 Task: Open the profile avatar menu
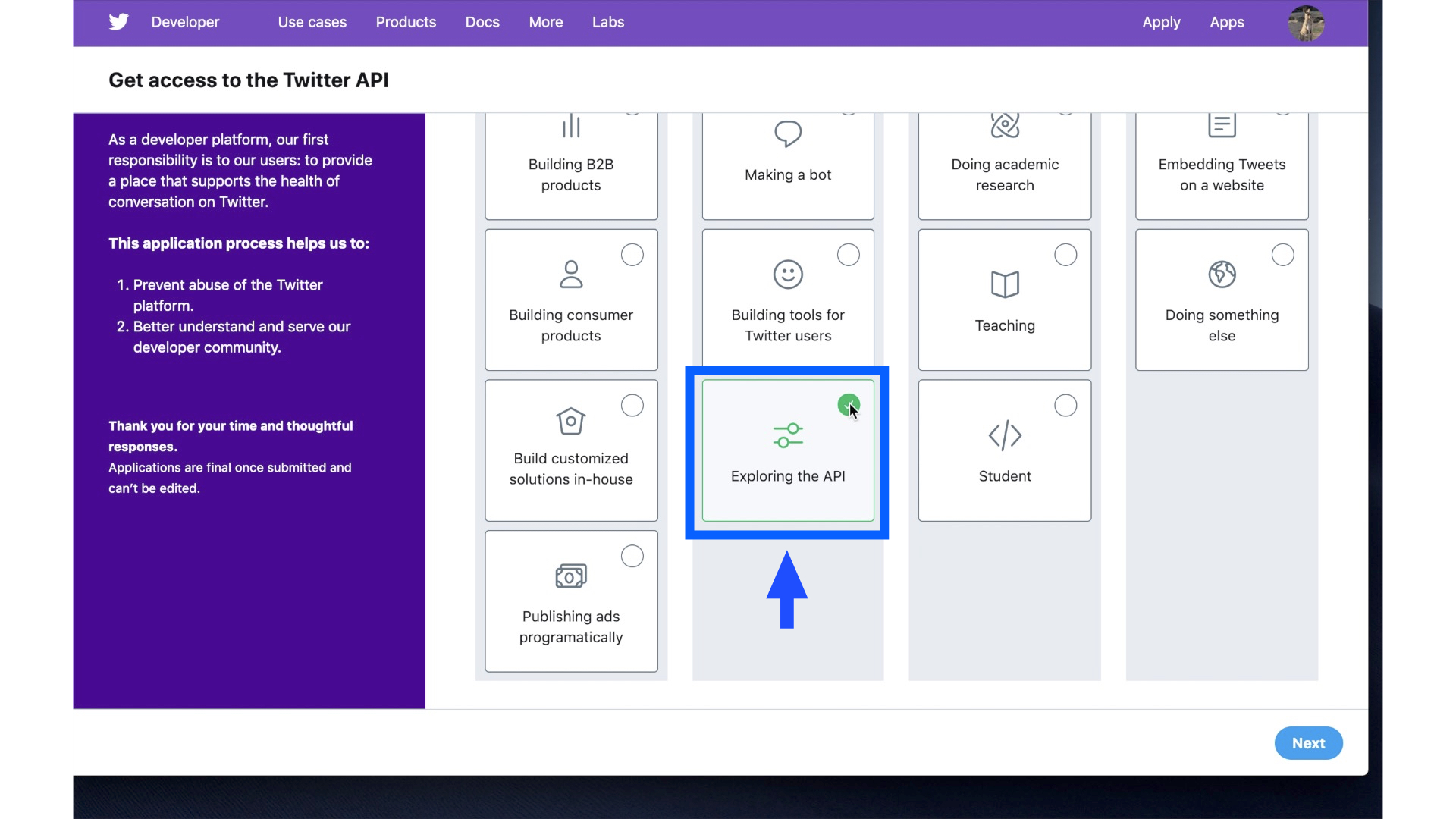pos(1306,23)
